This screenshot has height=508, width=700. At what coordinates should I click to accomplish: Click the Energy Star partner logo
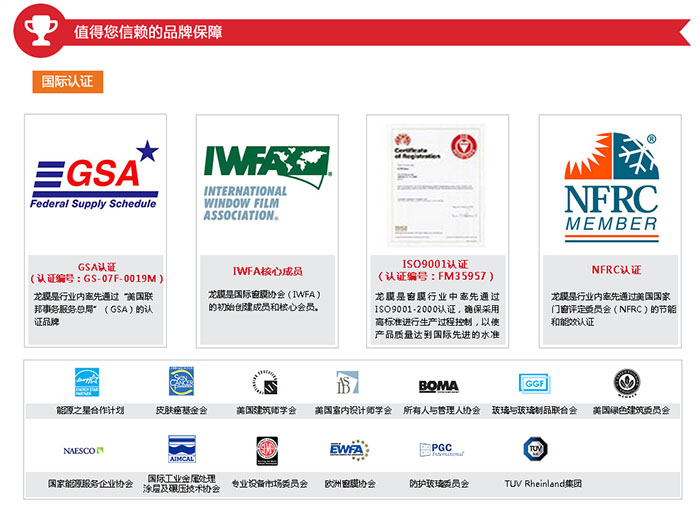tap(87, 382)
